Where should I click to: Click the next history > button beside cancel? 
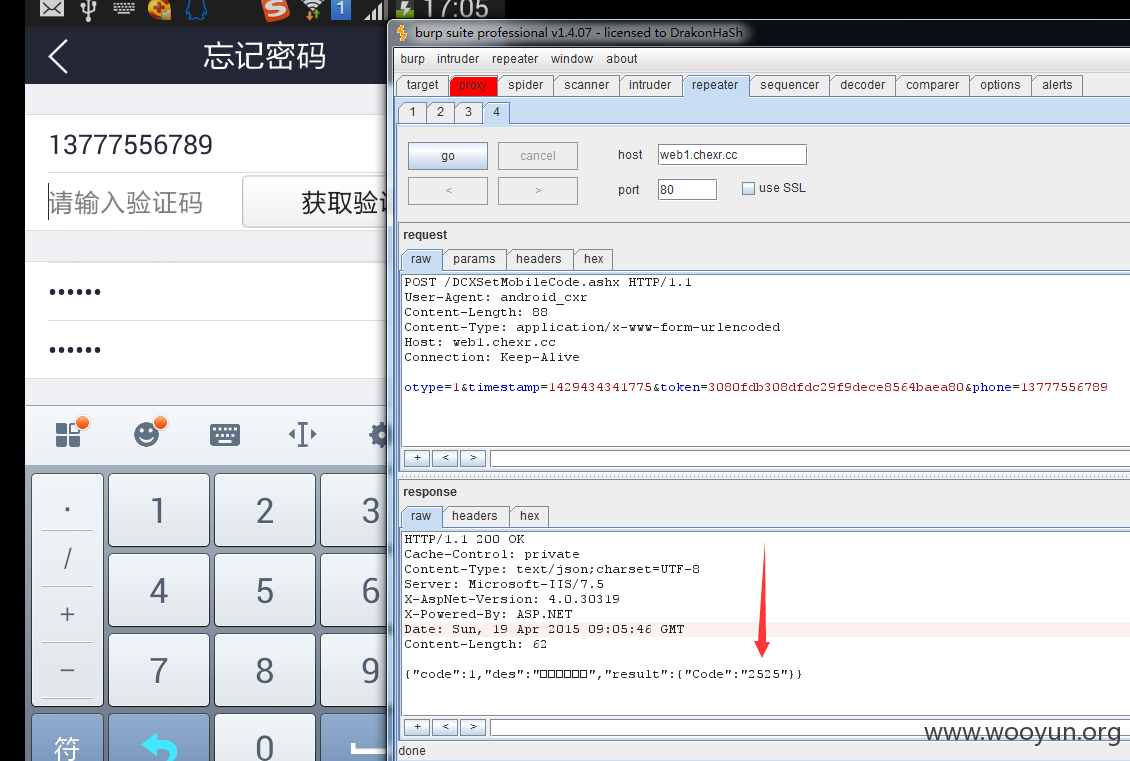click(538, 191)
